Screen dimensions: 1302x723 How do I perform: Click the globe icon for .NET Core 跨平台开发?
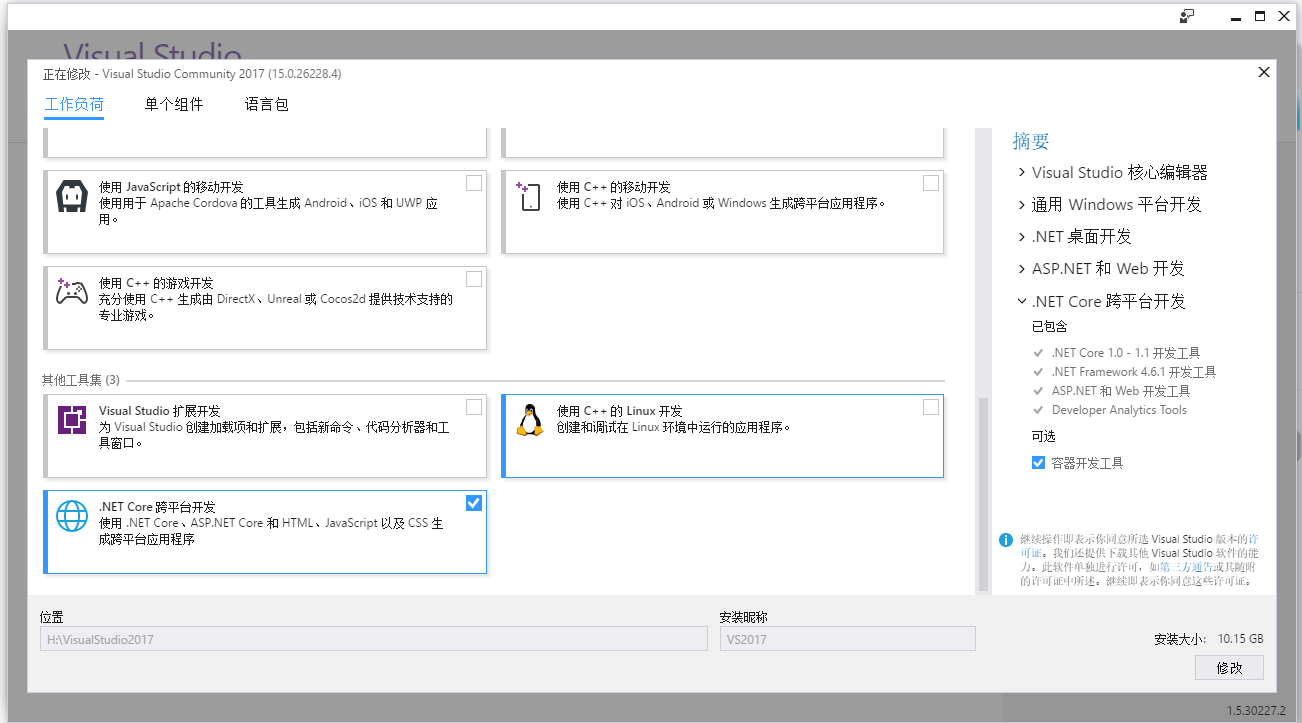click(x=72, y=516)
